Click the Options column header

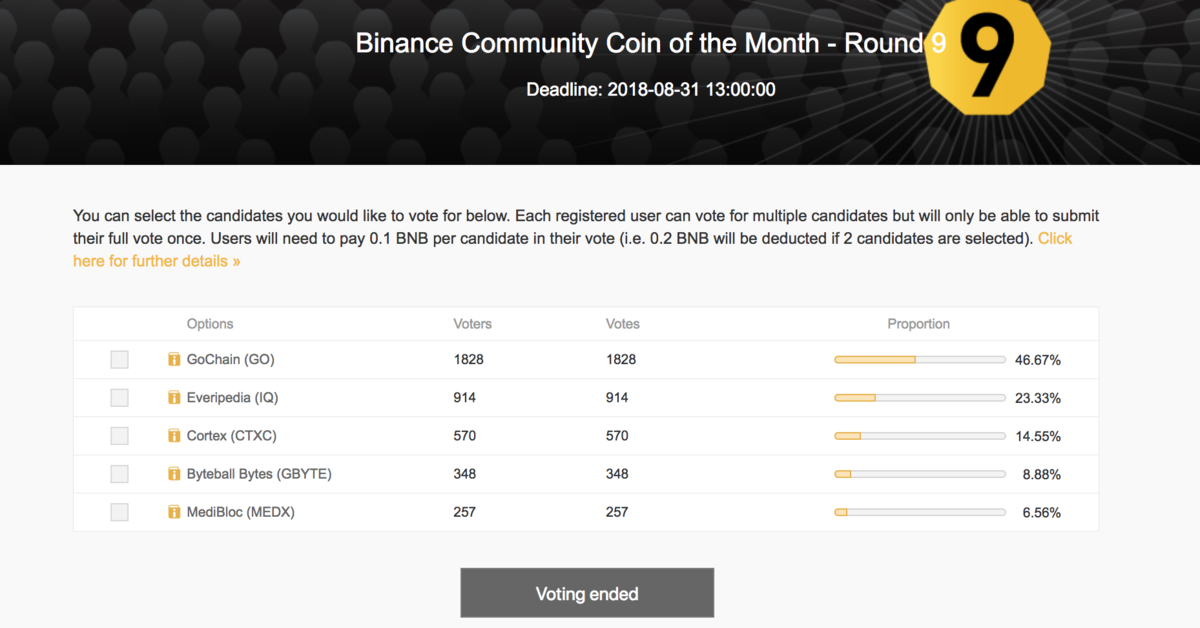(210, 323)
